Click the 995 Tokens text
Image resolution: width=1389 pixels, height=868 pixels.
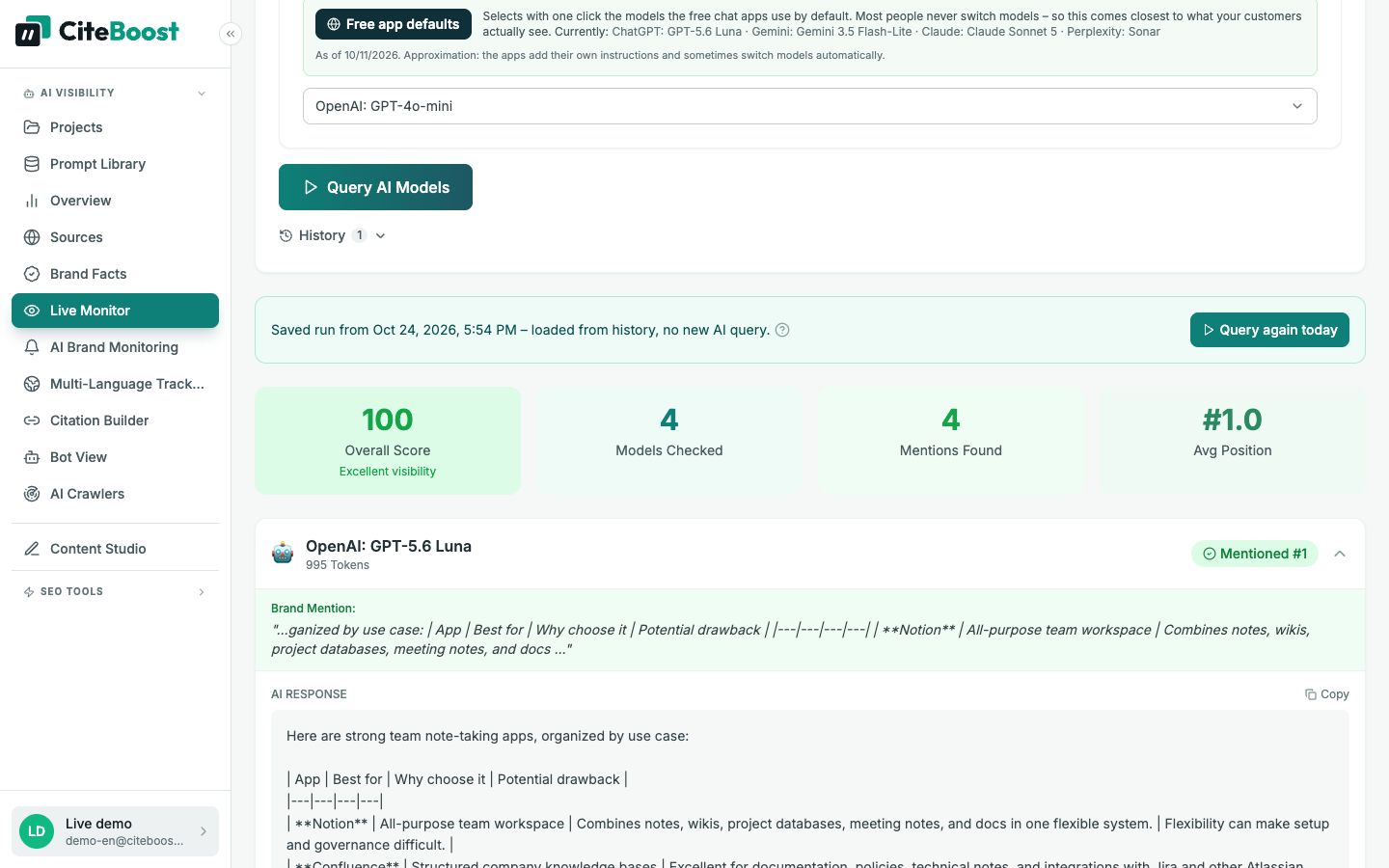[338, 565]
